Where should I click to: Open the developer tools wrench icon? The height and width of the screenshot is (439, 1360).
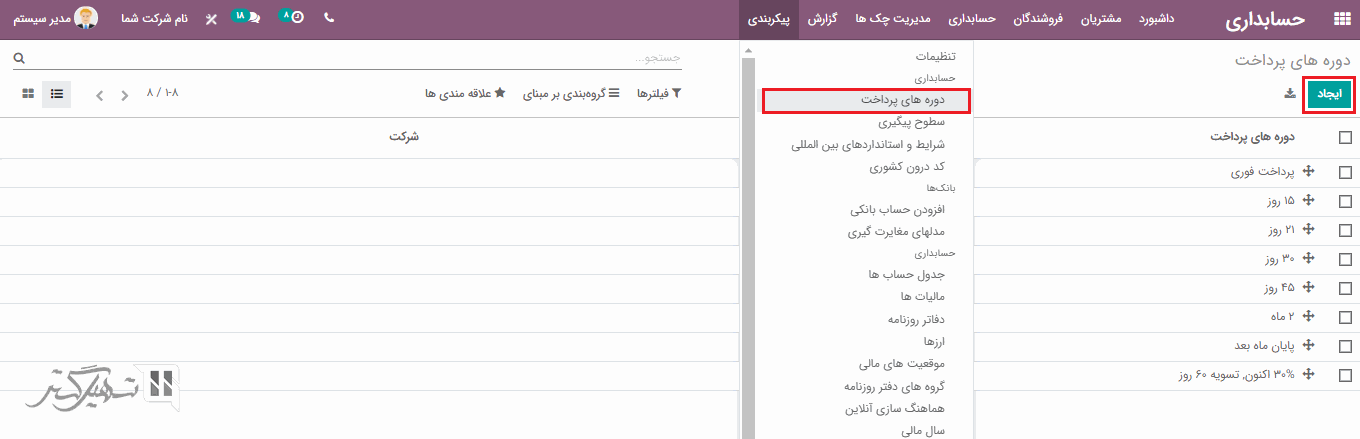211,19
